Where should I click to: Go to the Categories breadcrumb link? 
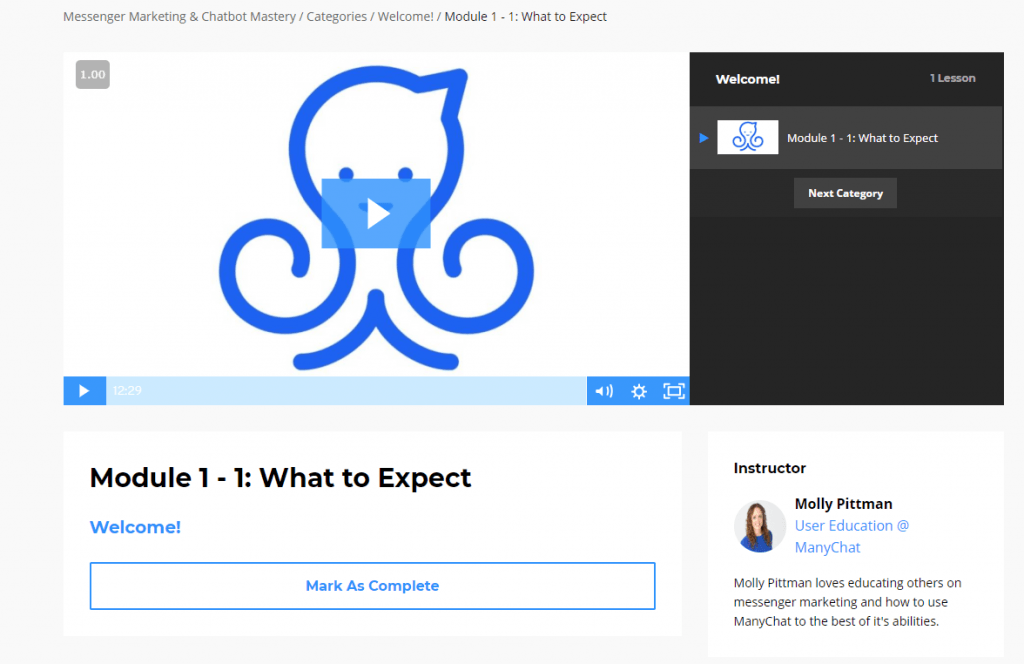[336, 17]
